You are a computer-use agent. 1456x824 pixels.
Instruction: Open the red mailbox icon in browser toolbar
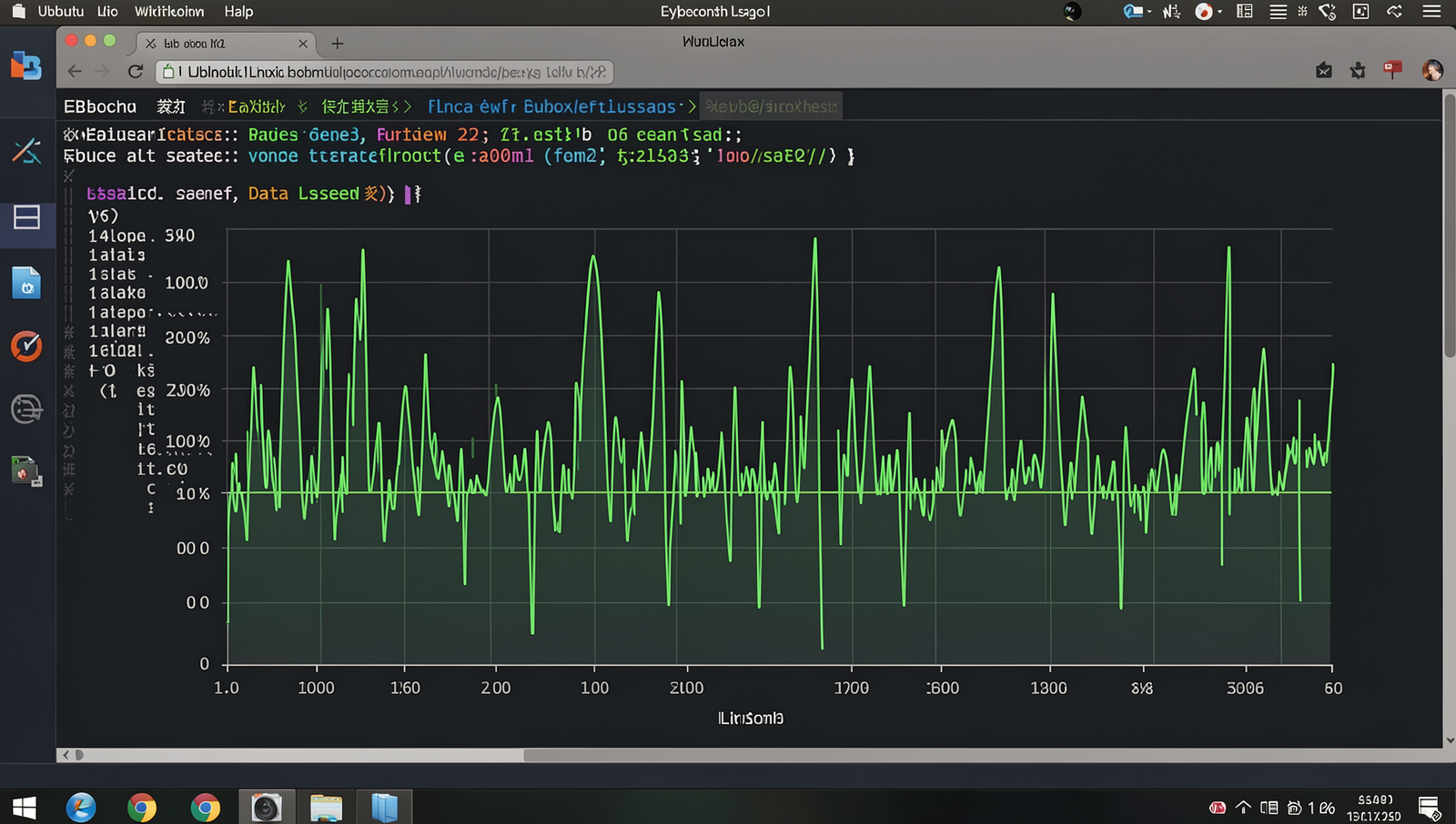point(1392,70)
